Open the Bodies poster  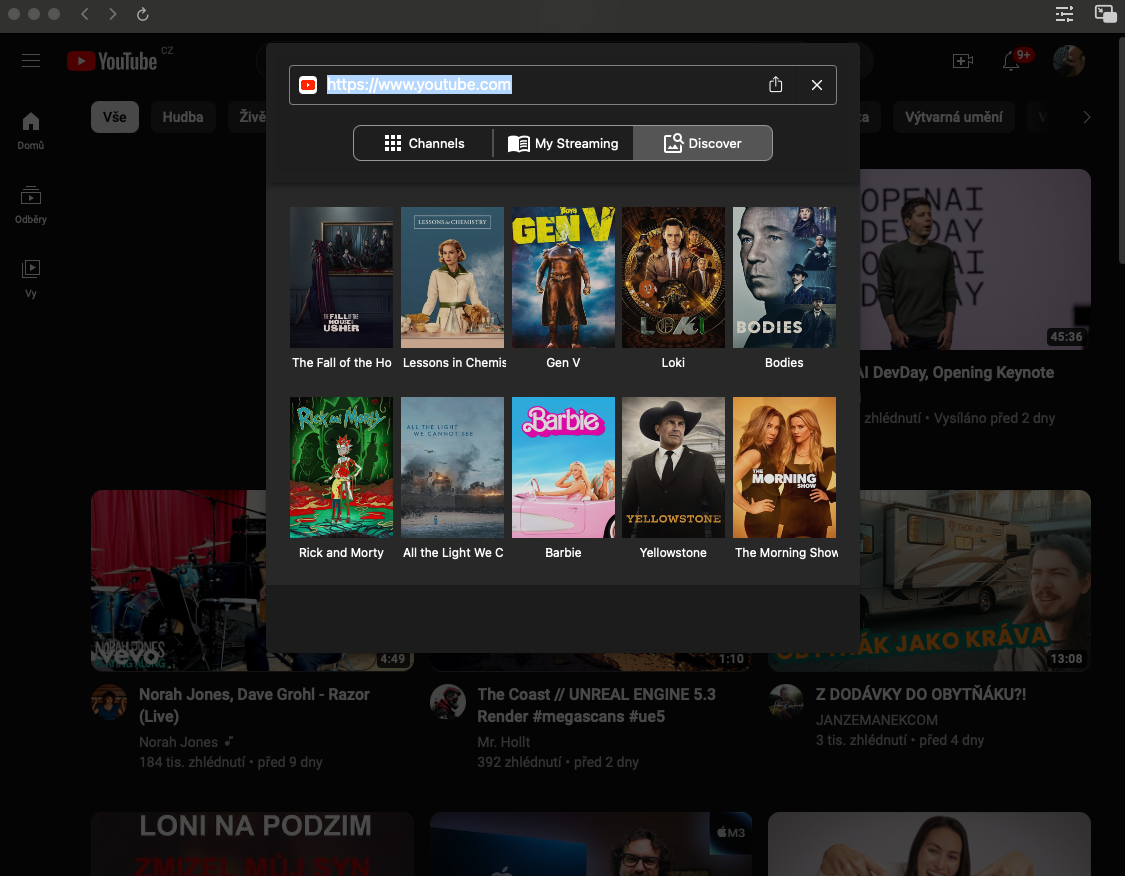[x=784, y=278]
